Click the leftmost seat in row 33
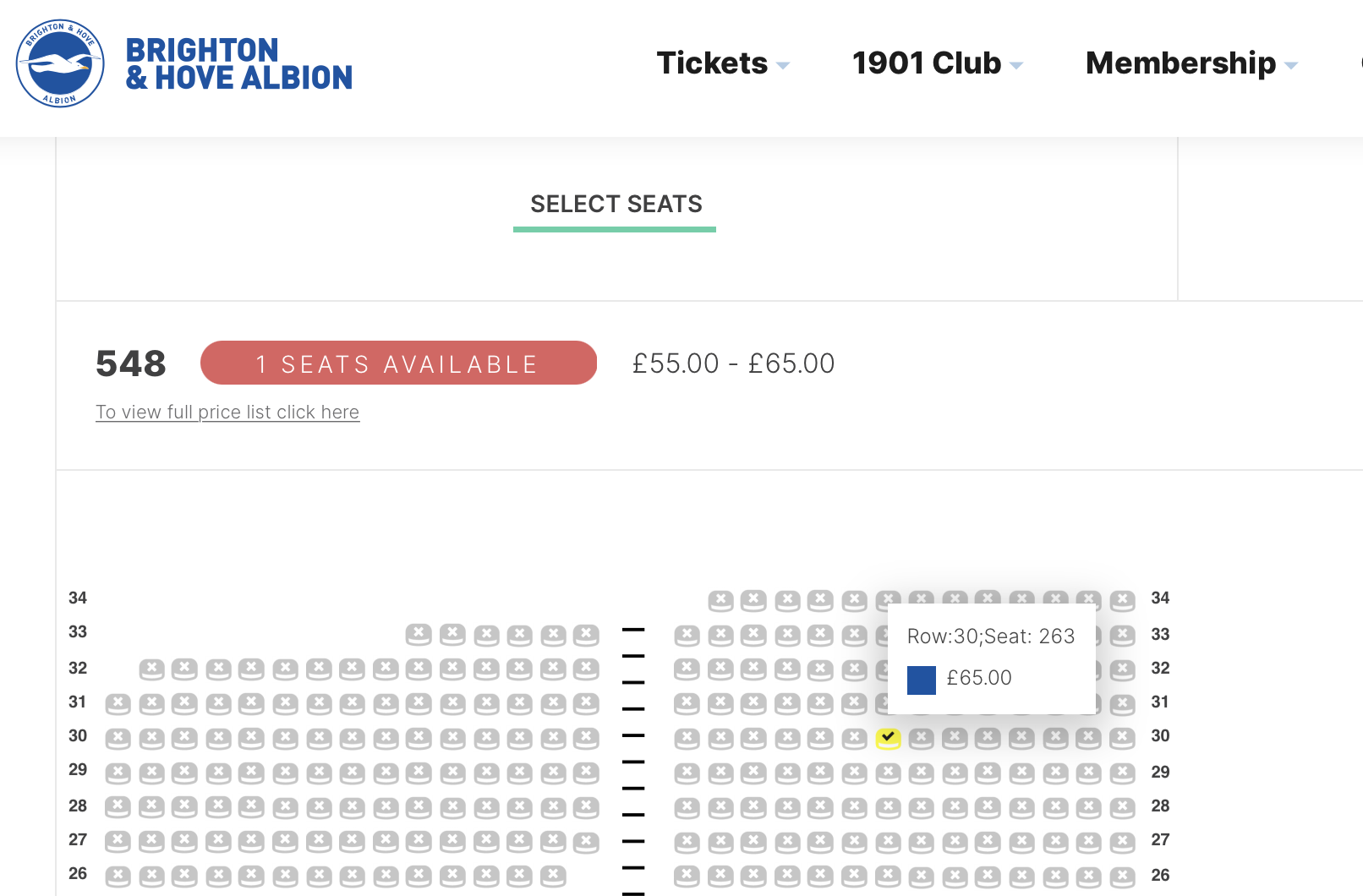 pyautogui.click(x=419, y=634)
